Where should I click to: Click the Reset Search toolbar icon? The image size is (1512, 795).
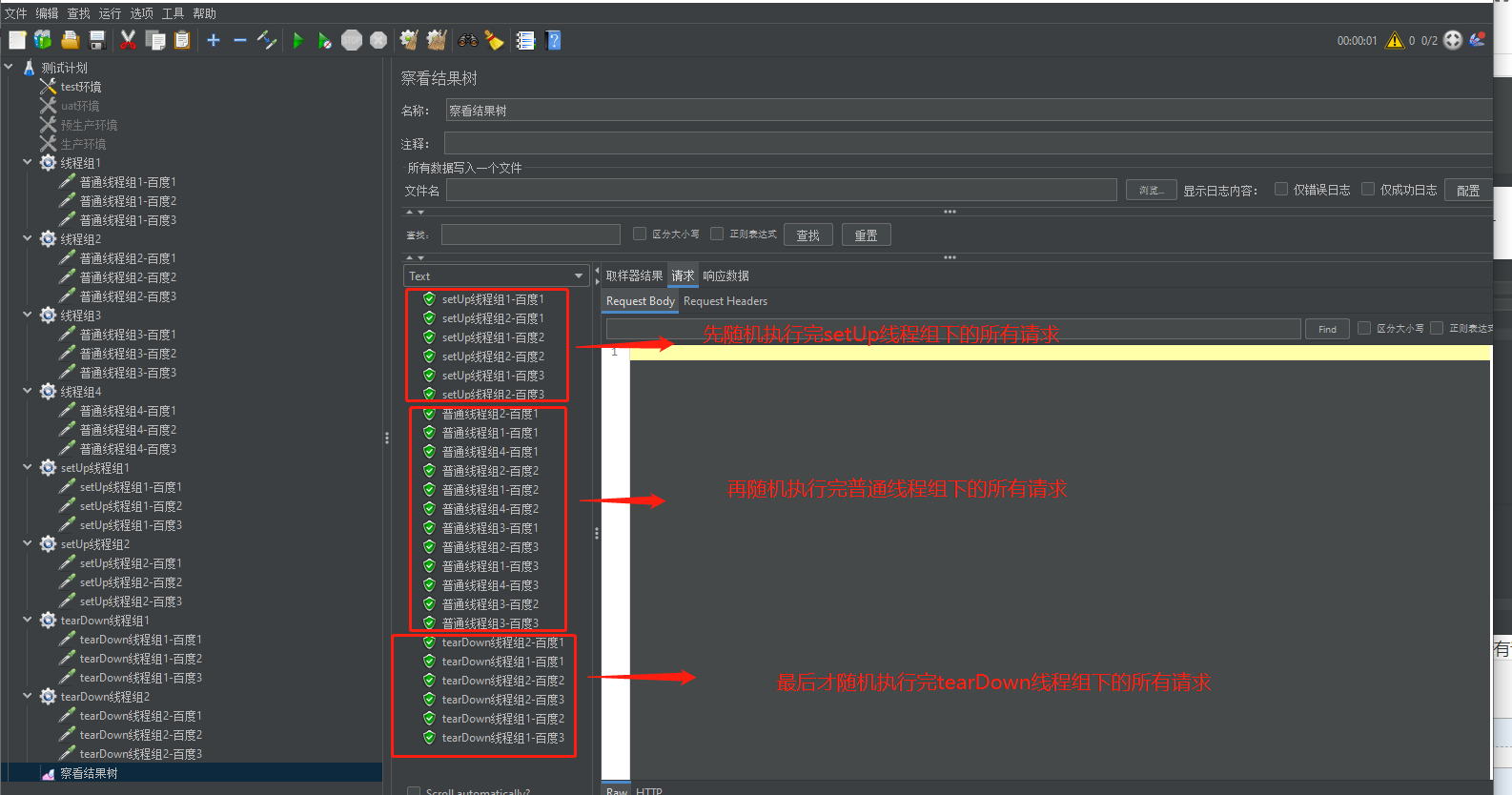pos(494,40)
